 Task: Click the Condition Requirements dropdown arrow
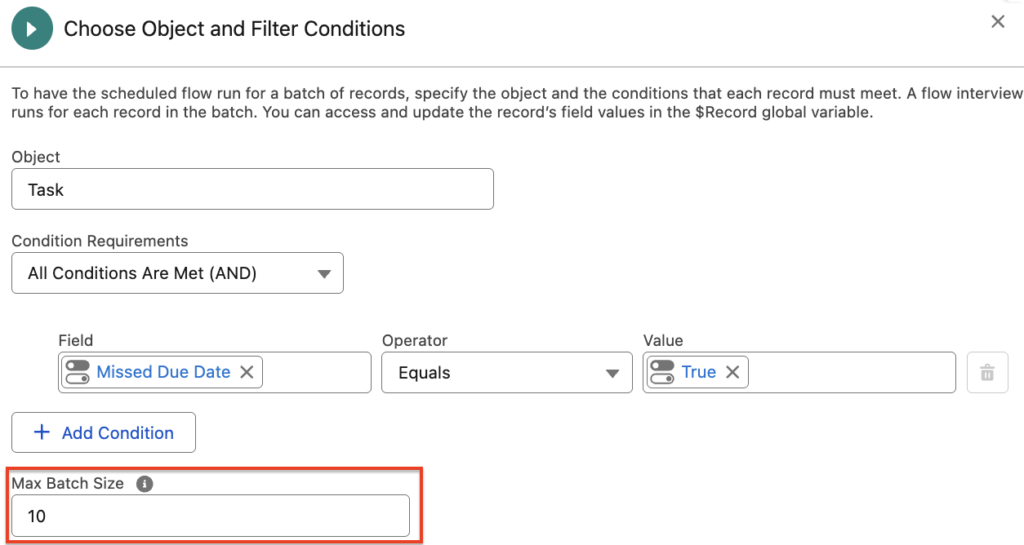323,273
